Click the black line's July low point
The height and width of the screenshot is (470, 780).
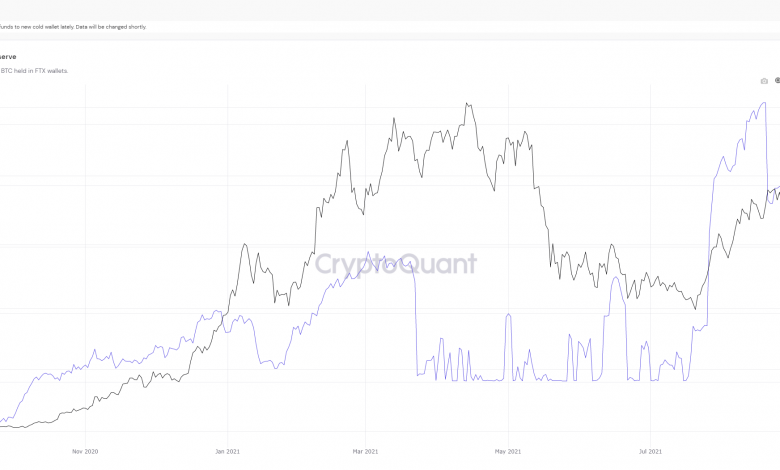coord(694,308)
